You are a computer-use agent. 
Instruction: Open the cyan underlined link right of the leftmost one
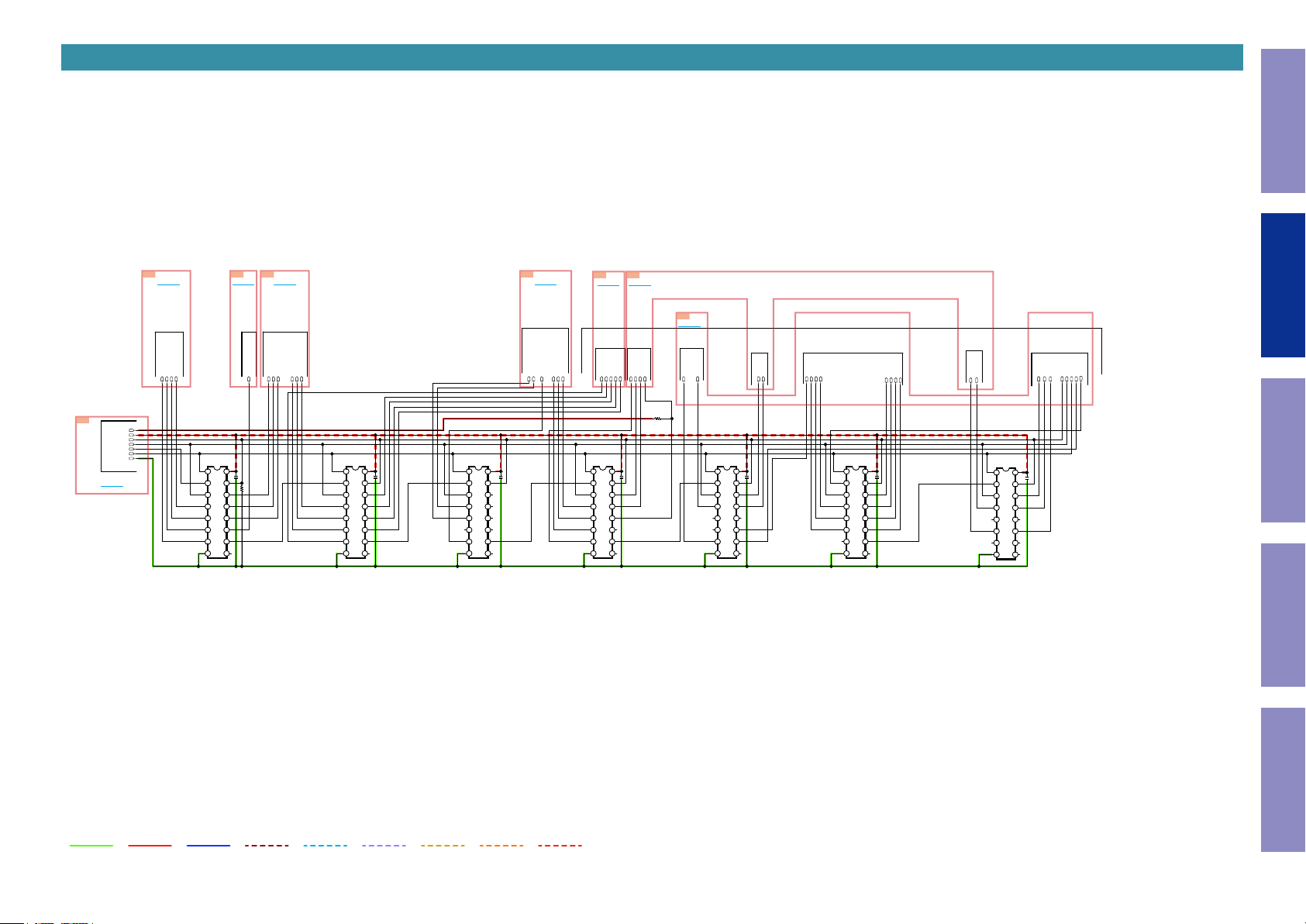click(x=640, y=285)
